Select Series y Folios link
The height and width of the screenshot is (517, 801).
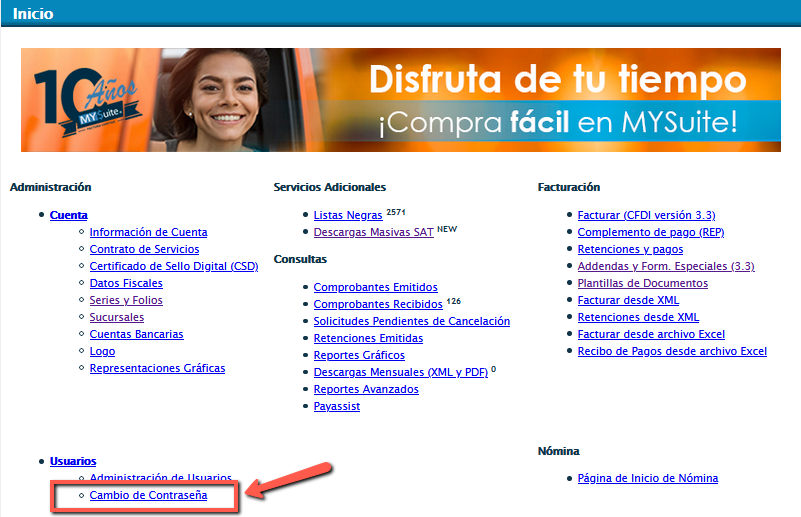(126, 300)
